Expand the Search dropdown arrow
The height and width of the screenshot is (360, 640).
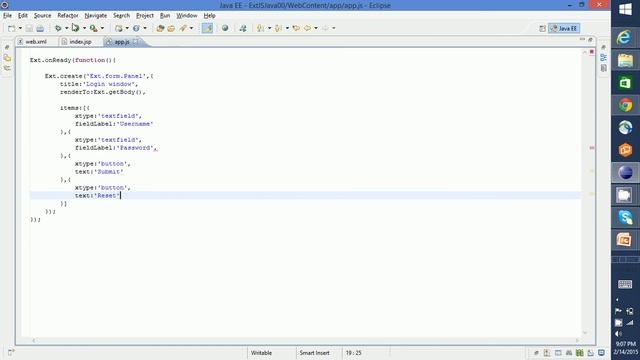click(x=191, y=28)
